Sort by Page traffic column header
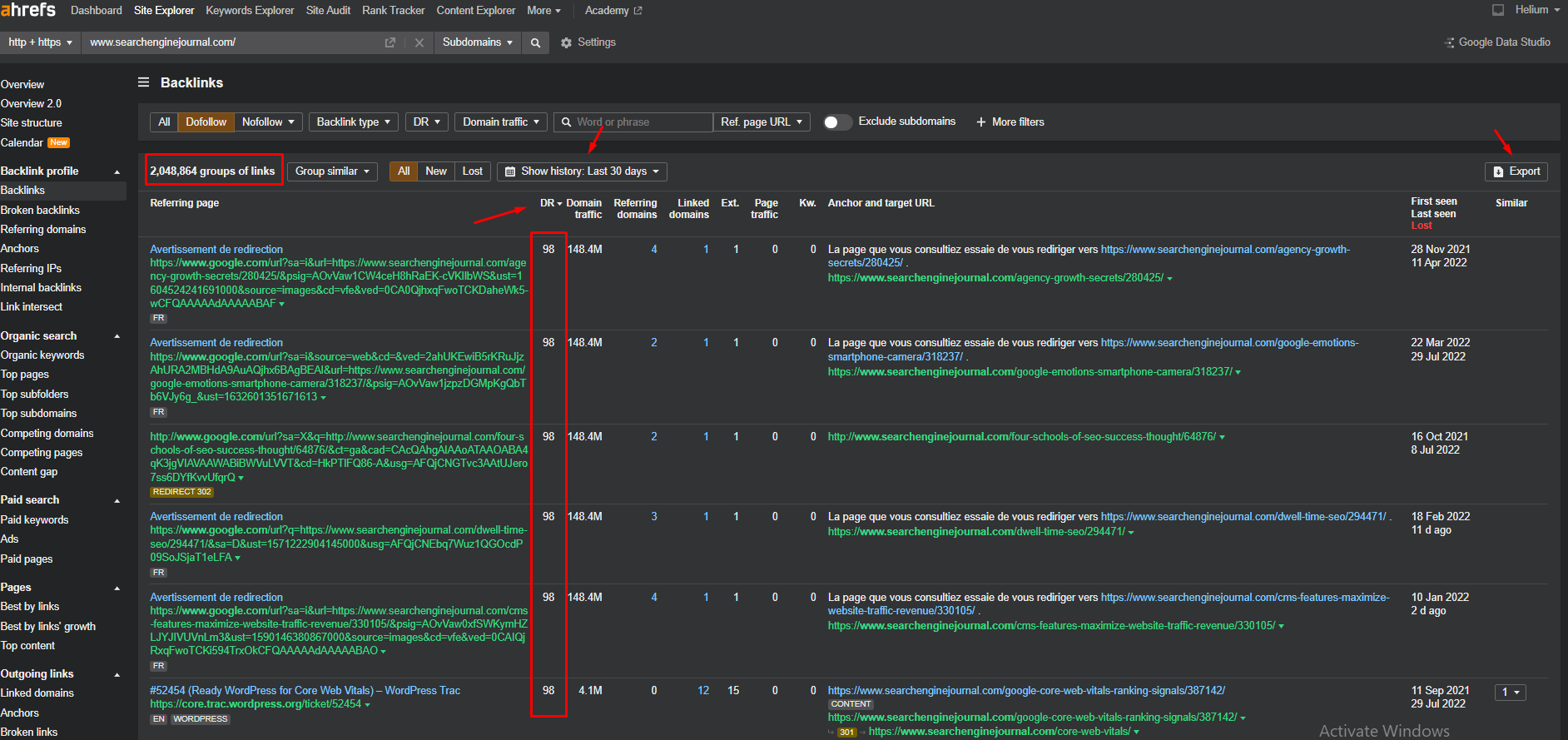1568x740 pixels. 765,209
